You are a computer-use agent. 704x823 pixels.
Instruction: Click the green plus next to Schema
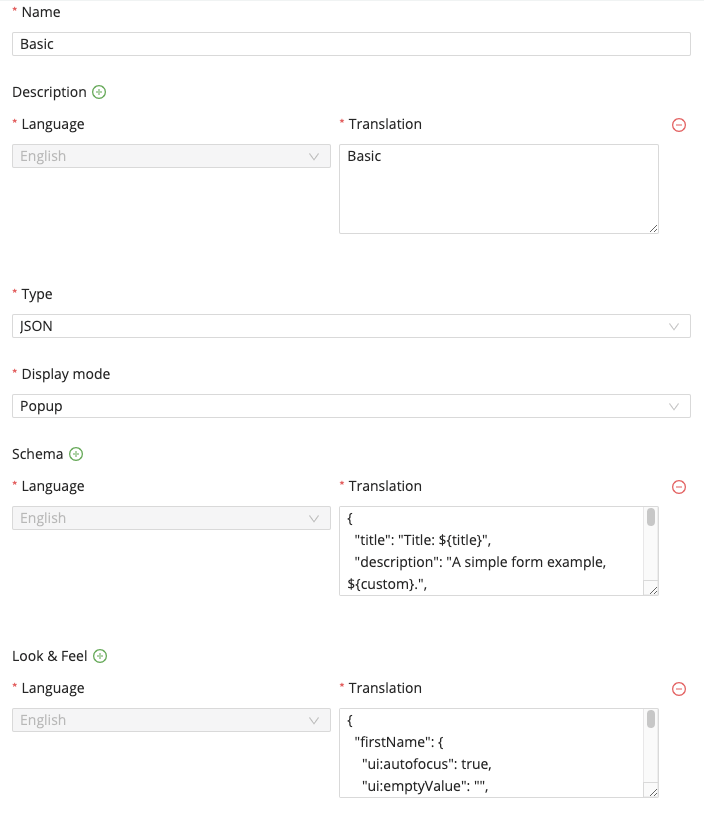pos(76,453)
